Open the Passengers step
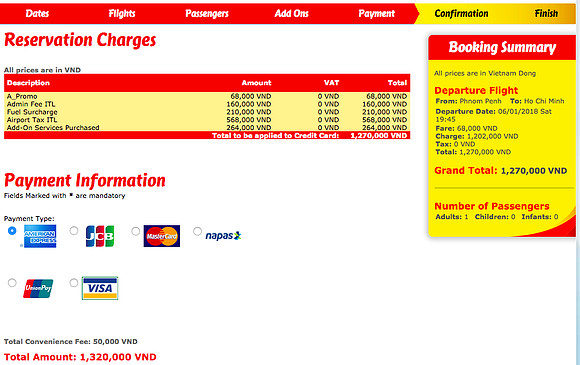 207,14
